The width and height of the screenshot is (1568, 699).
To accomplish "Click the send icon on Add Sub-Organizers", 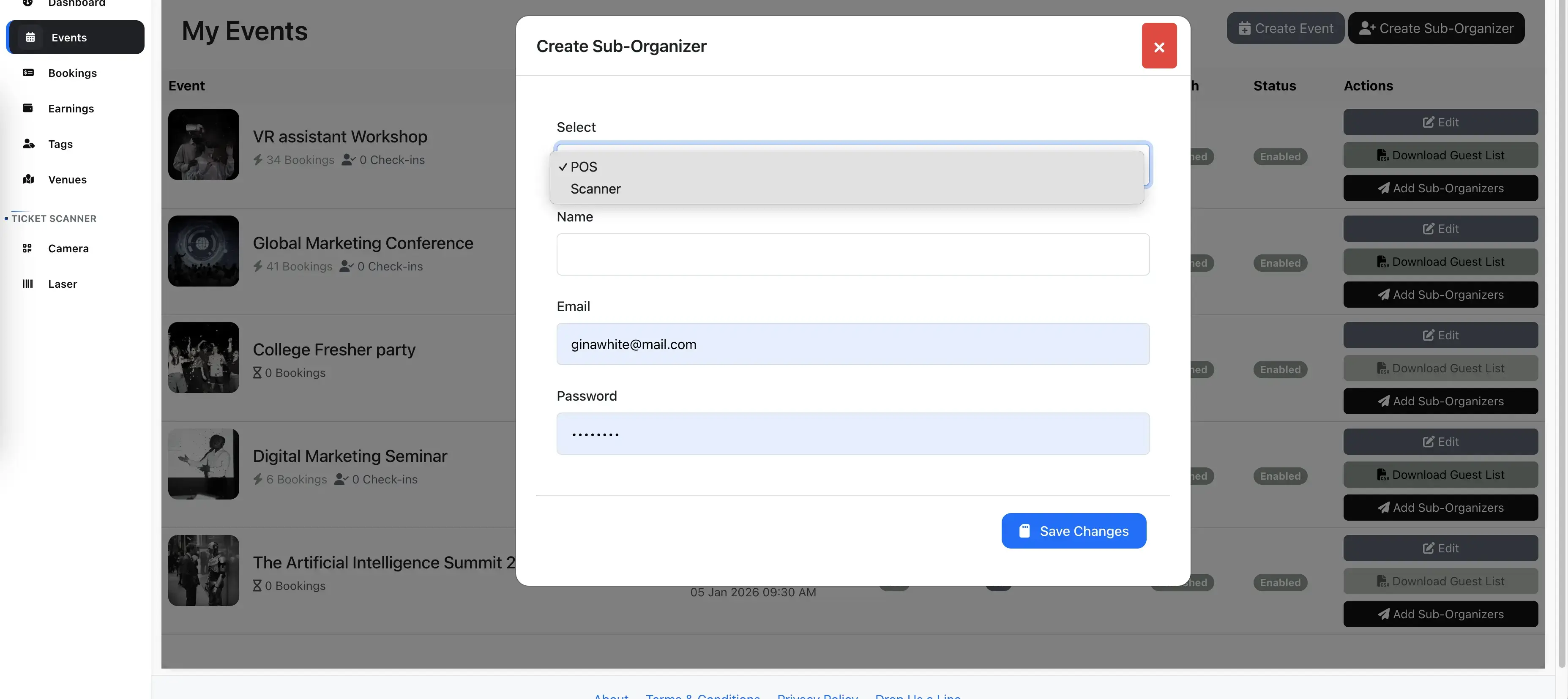I will pyautogui.click(x=1384, y=188).
